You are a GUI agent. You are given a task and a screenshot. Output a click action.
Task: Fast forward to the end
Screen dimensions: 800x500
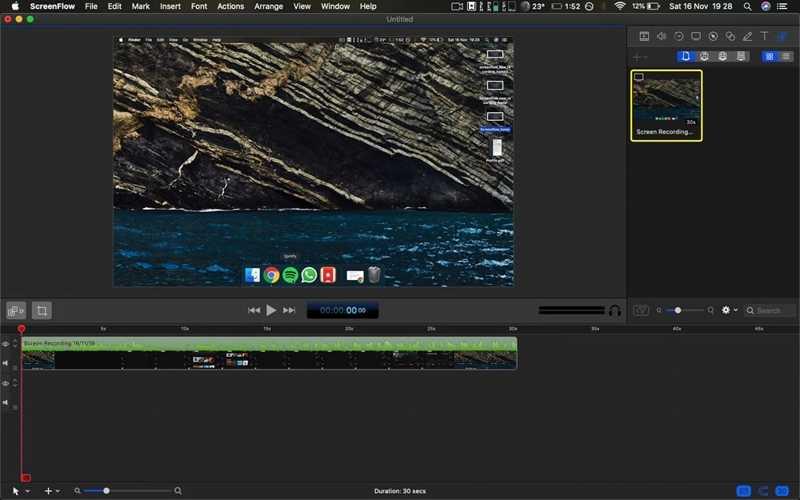coord(289,310)
